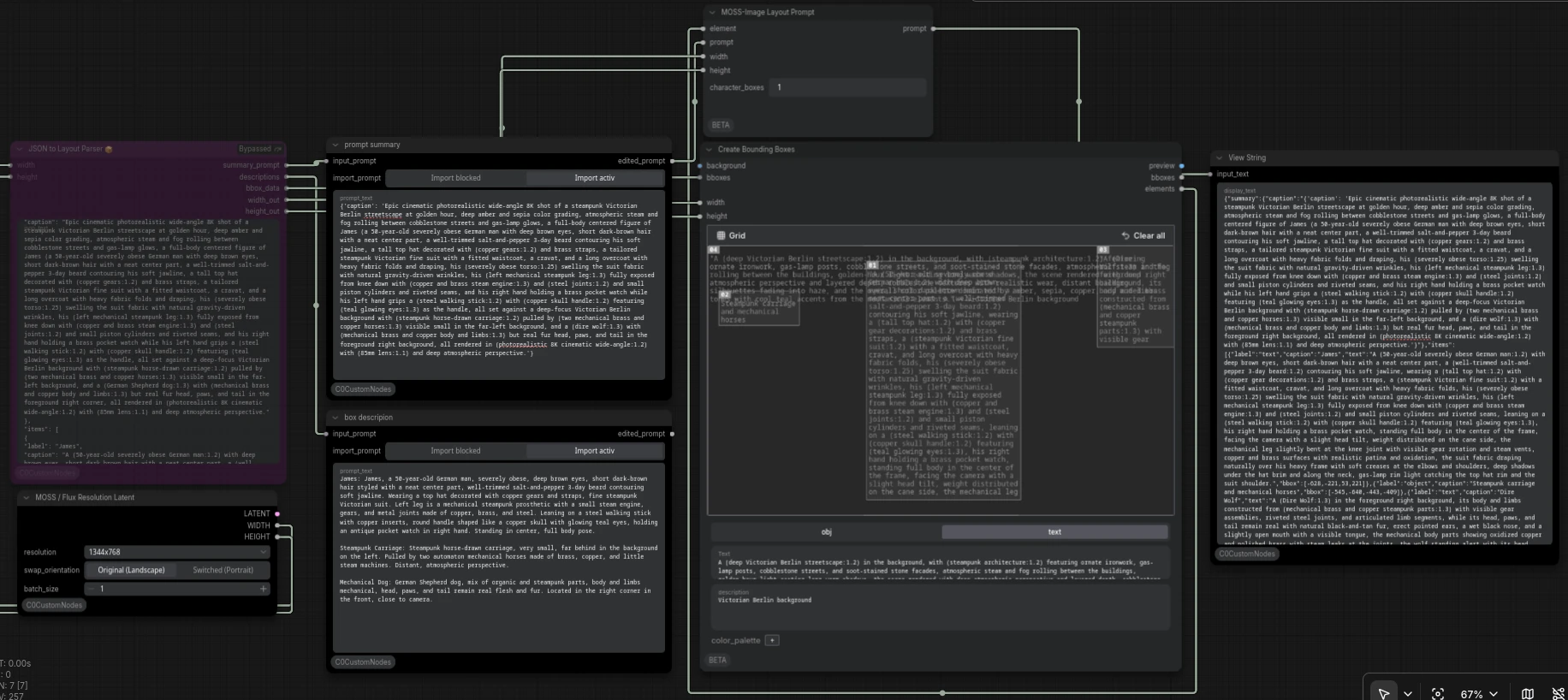Select Import activ in the box descripion node
Screen dimensions: 1568x700
pyautogui.click(x=595, y=451)
